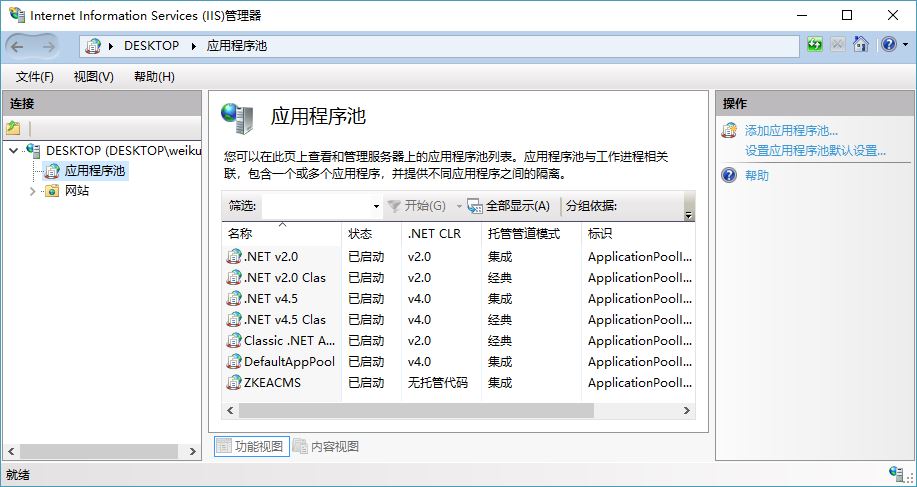Click the 添加应用程序池... action link
Viewport: 917px width, 487px height.
point(791,130)
